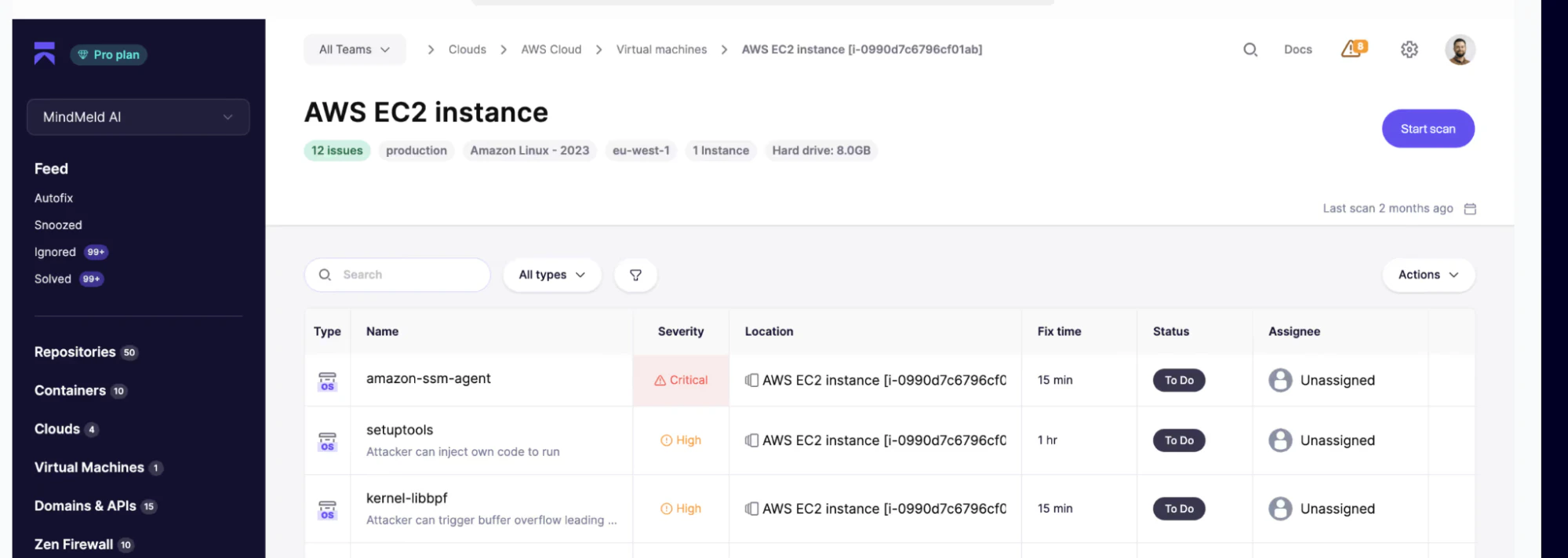Open the Actions dropdown menu
The image size is (1568, 558).
1428,275
